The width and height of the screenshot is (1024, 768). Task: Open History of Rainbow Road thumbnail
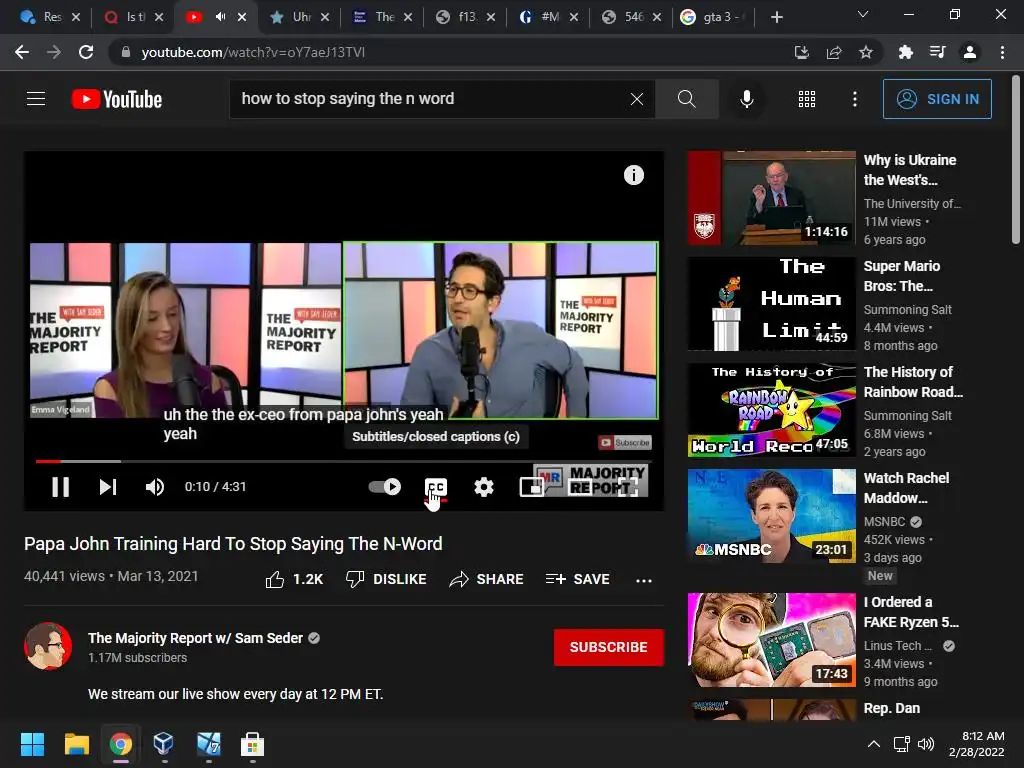[x=771, y=409]
